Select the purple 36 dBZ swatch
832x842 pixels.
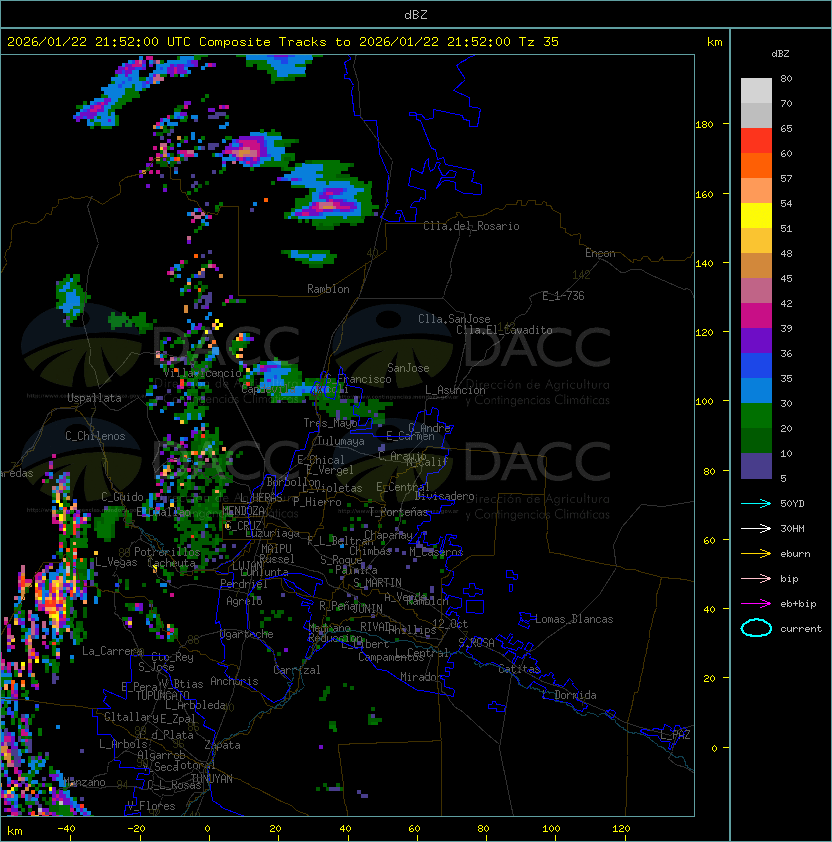[x=756, y=340]
